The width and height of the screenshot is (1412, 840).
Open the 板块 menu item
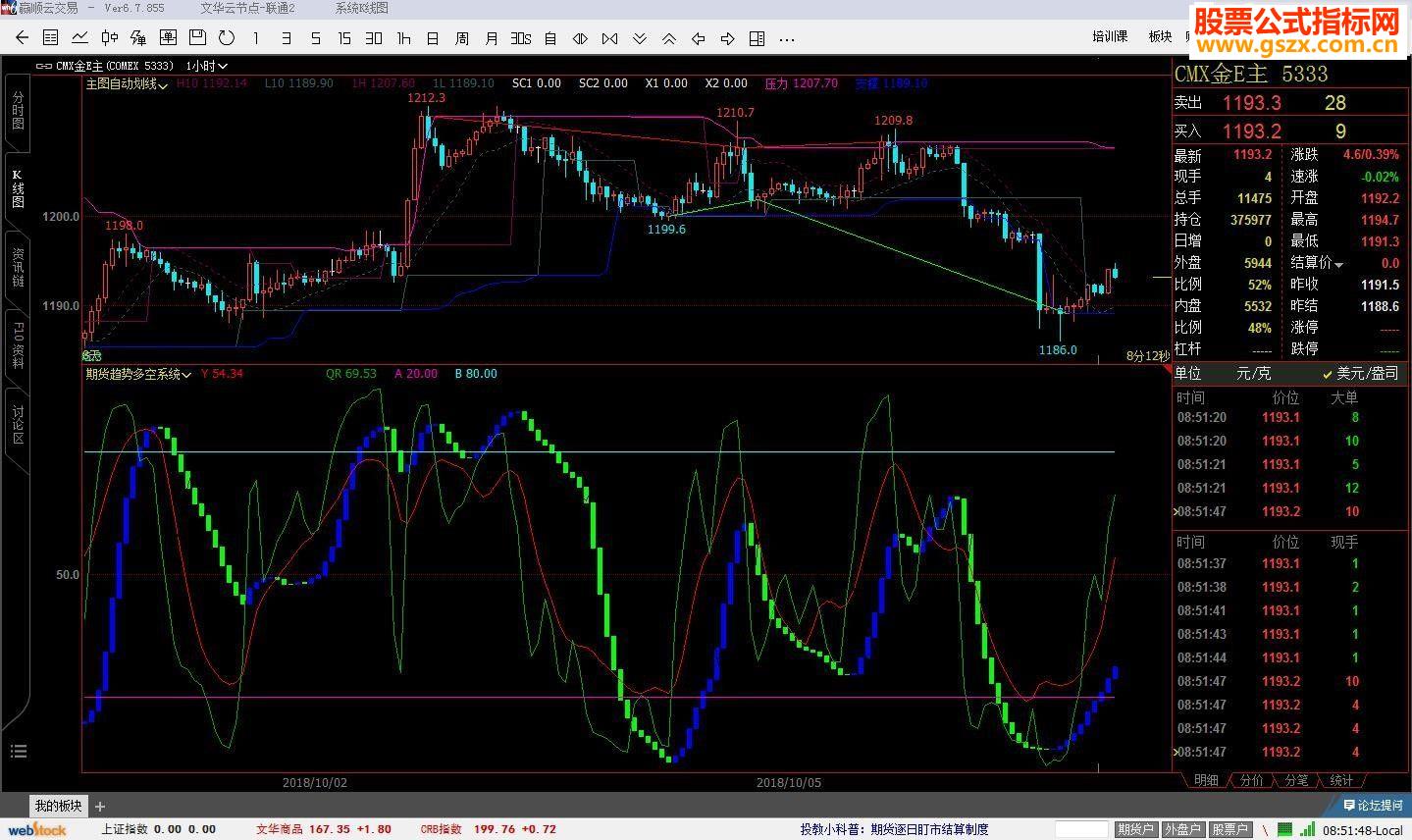(1160, 37)
